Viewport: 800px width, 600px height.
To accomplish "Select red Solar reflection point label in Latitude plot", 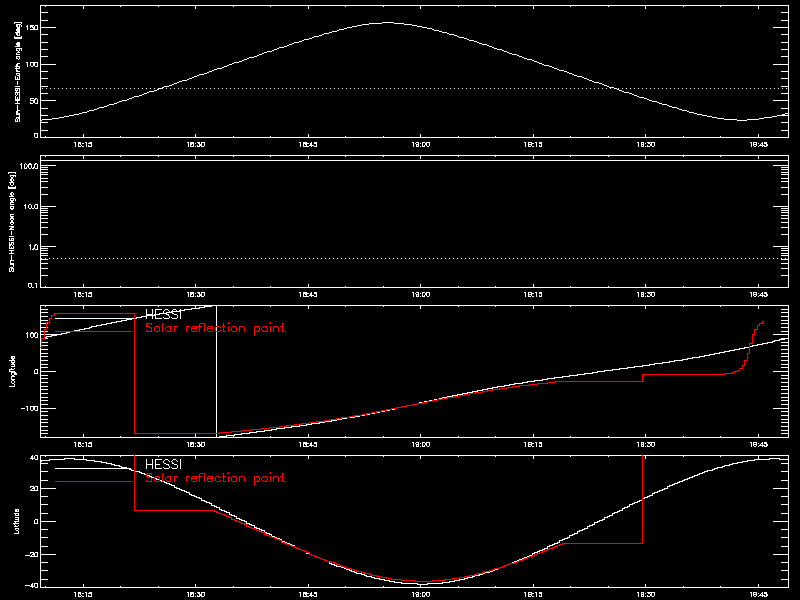I will pyautogui.click(x=215, y=478).
